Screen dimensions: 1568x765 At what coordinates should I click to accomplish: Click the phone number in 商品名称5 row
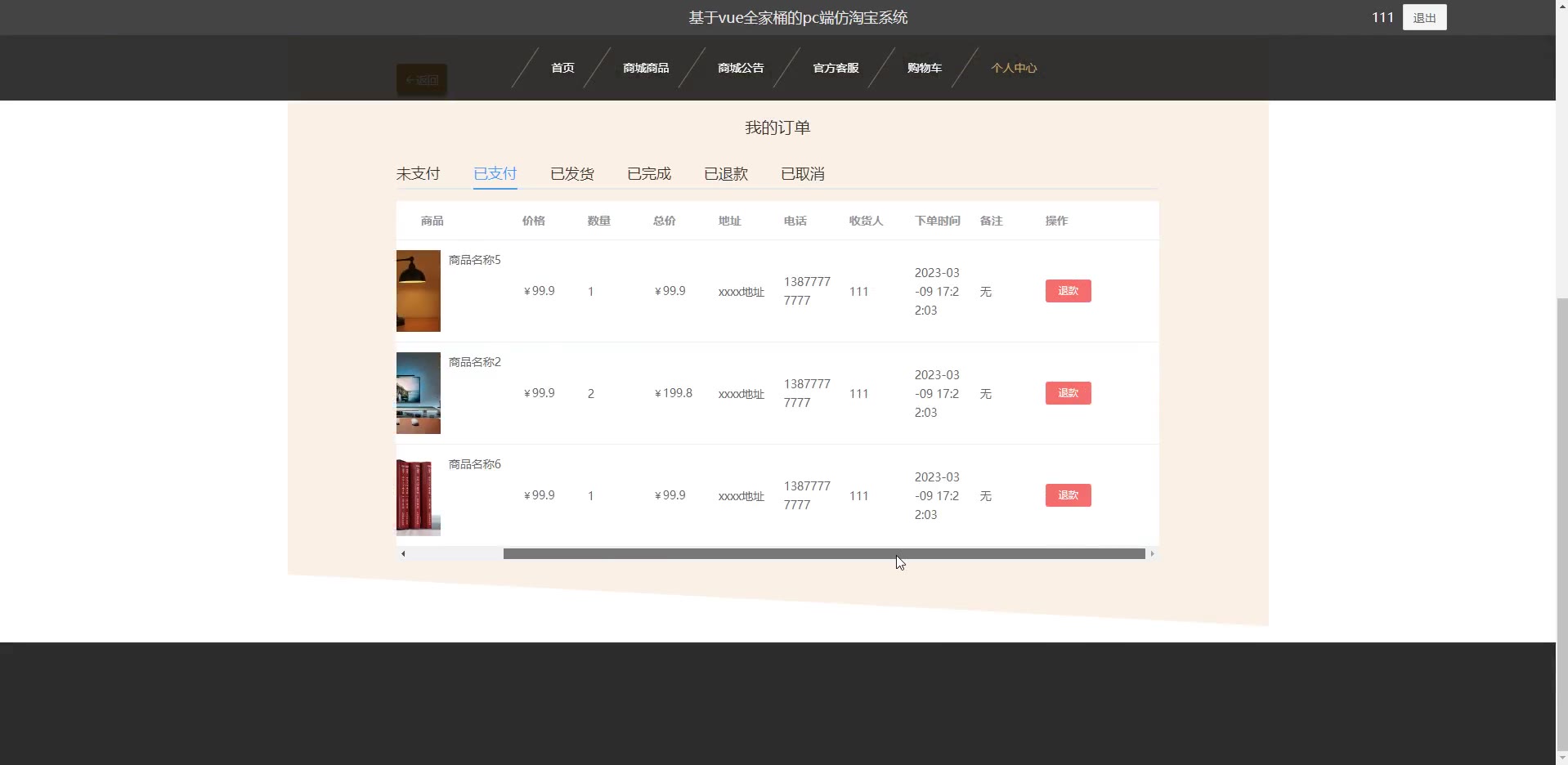coord(807,291)
